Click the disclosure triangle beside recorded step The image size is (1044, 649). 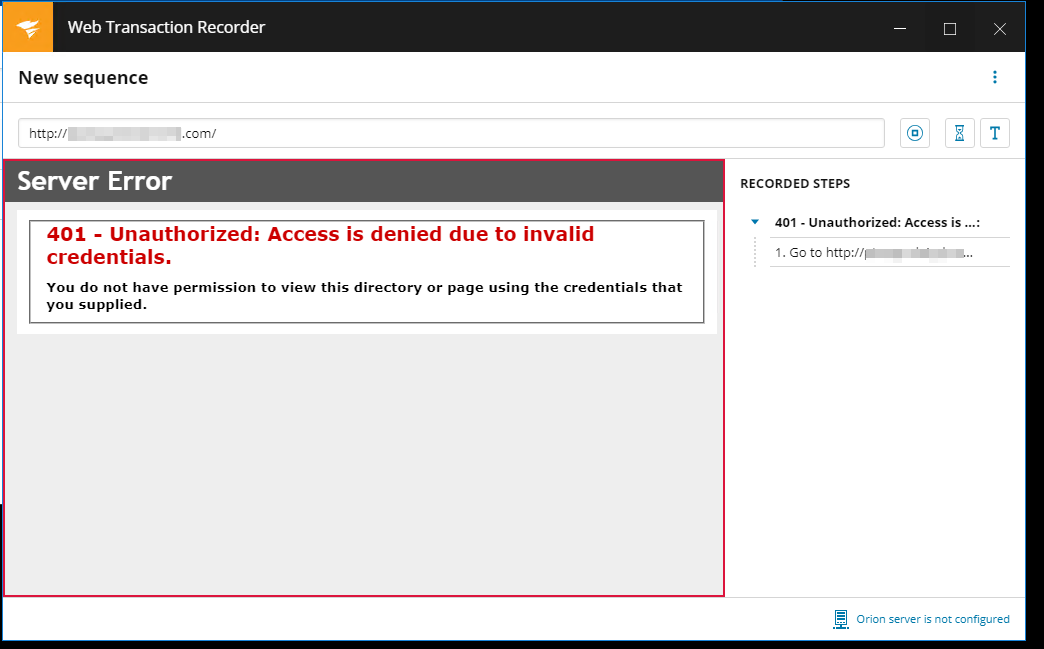tap(754, 221)
